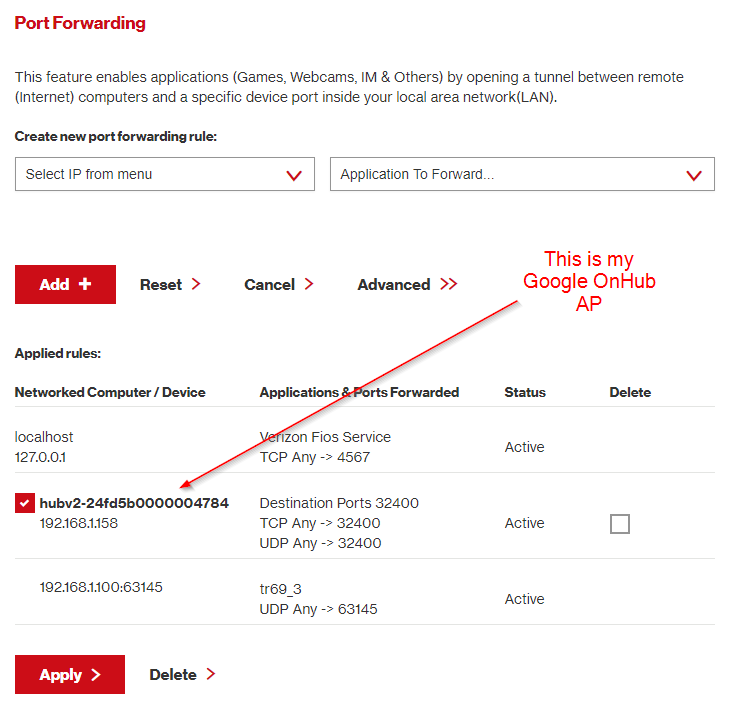Select the 192.168.1.100:63145 rule entry
The width and height of the screenshot is (747, 709).
[x=101, y=587]
